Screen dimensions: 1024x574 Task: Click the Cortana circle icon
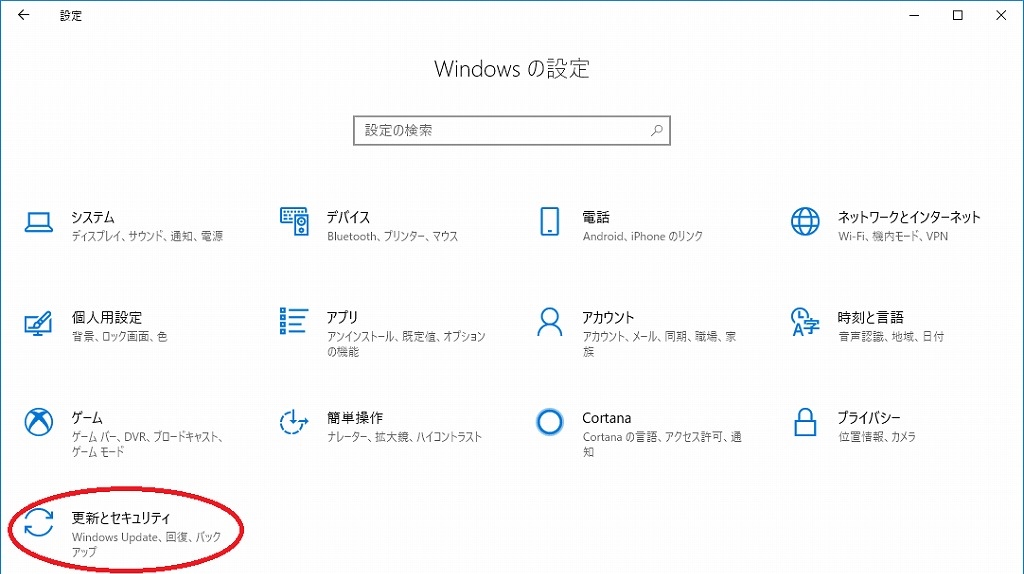pos(549,422)
